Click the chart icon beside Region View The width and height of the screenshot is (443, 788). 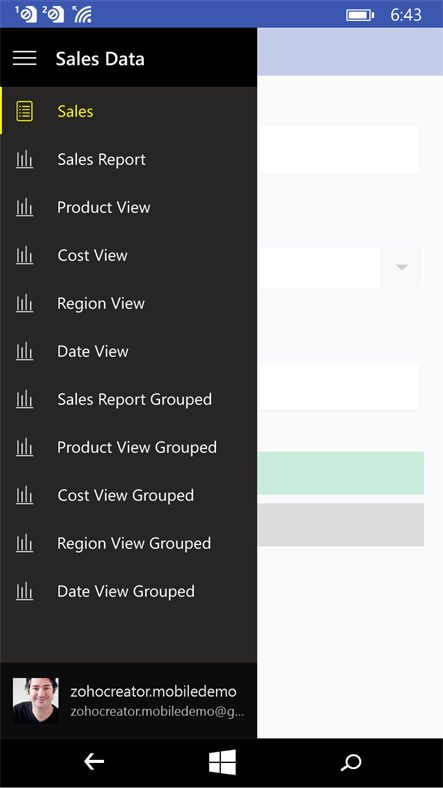24,304
